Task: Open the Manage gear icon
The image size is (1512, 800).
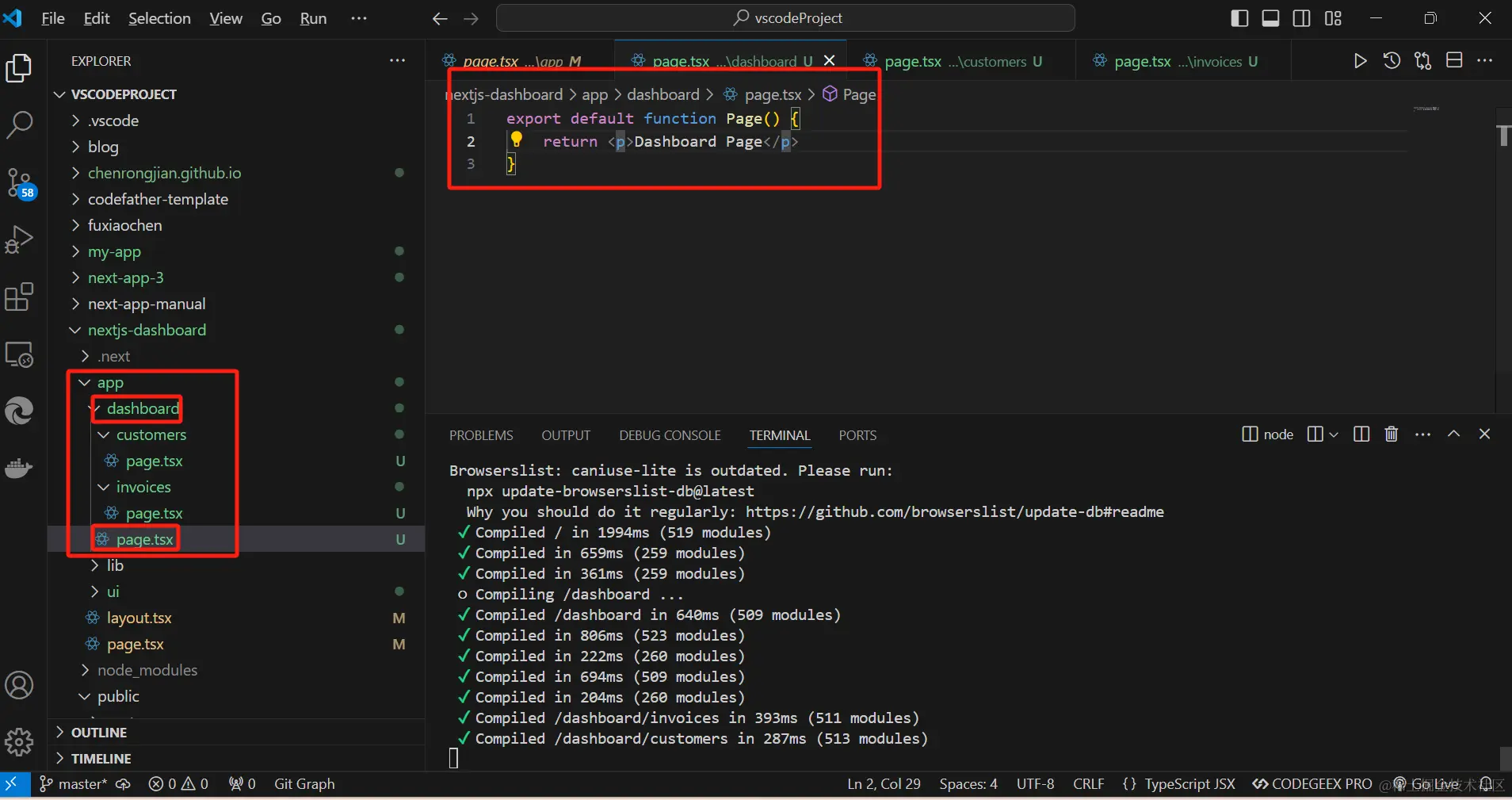Action: [19, 742]
